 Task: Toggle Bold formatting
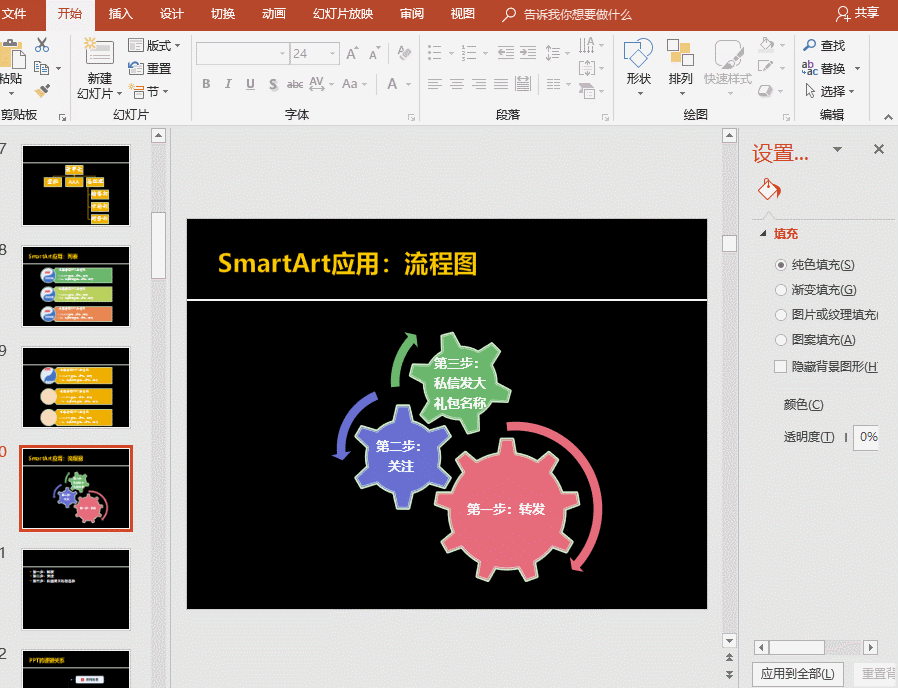pyautogui.click(x=206, y=84)
